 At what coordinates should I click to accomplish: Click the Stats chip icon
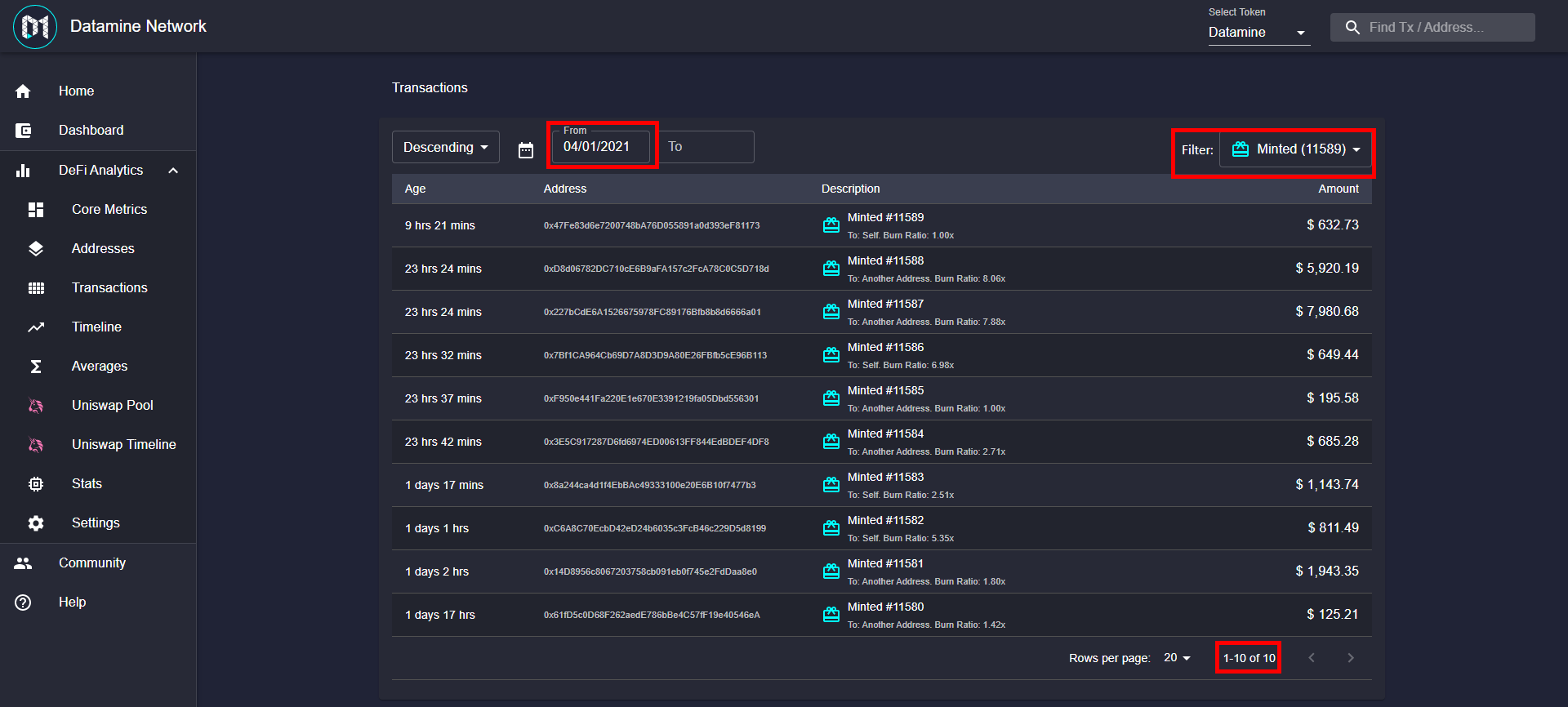pos(36,484)
